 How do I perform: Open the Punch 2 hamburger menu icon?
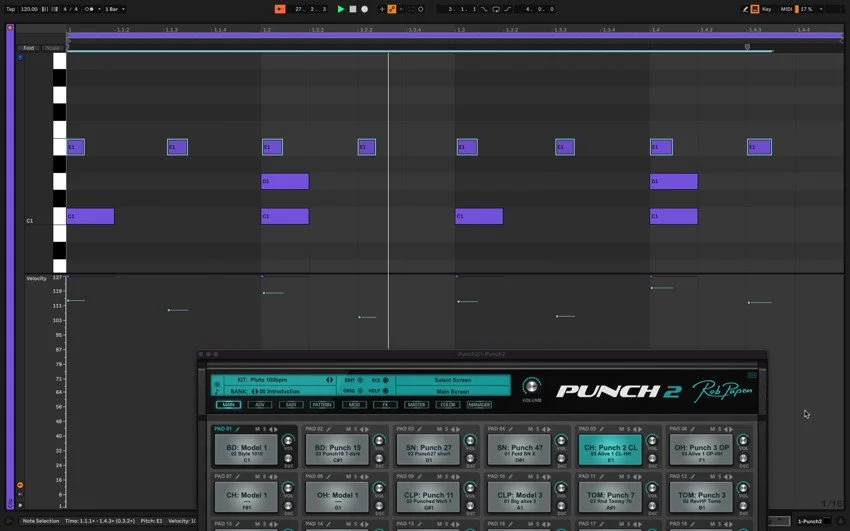click(x=752, y=375)
